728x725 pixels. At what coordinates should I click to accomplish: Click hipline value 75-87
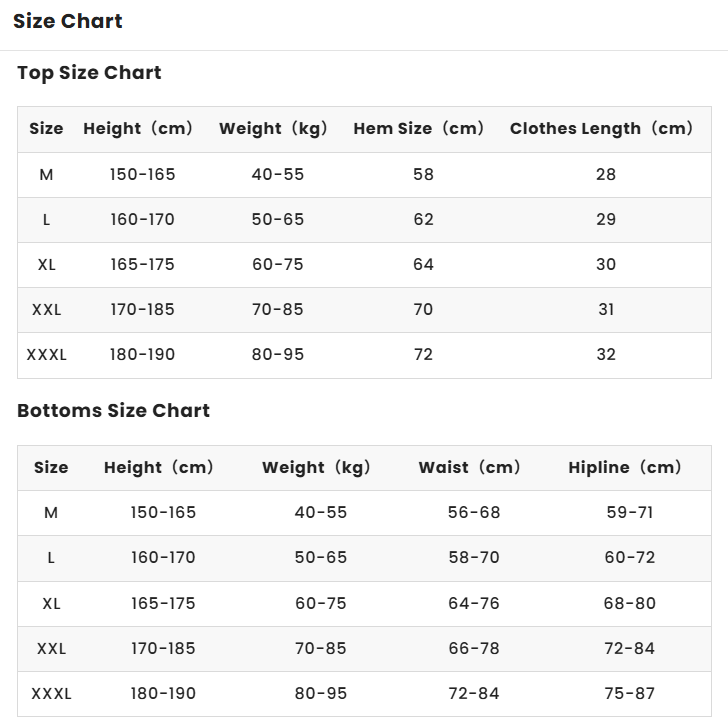[630, 693]
